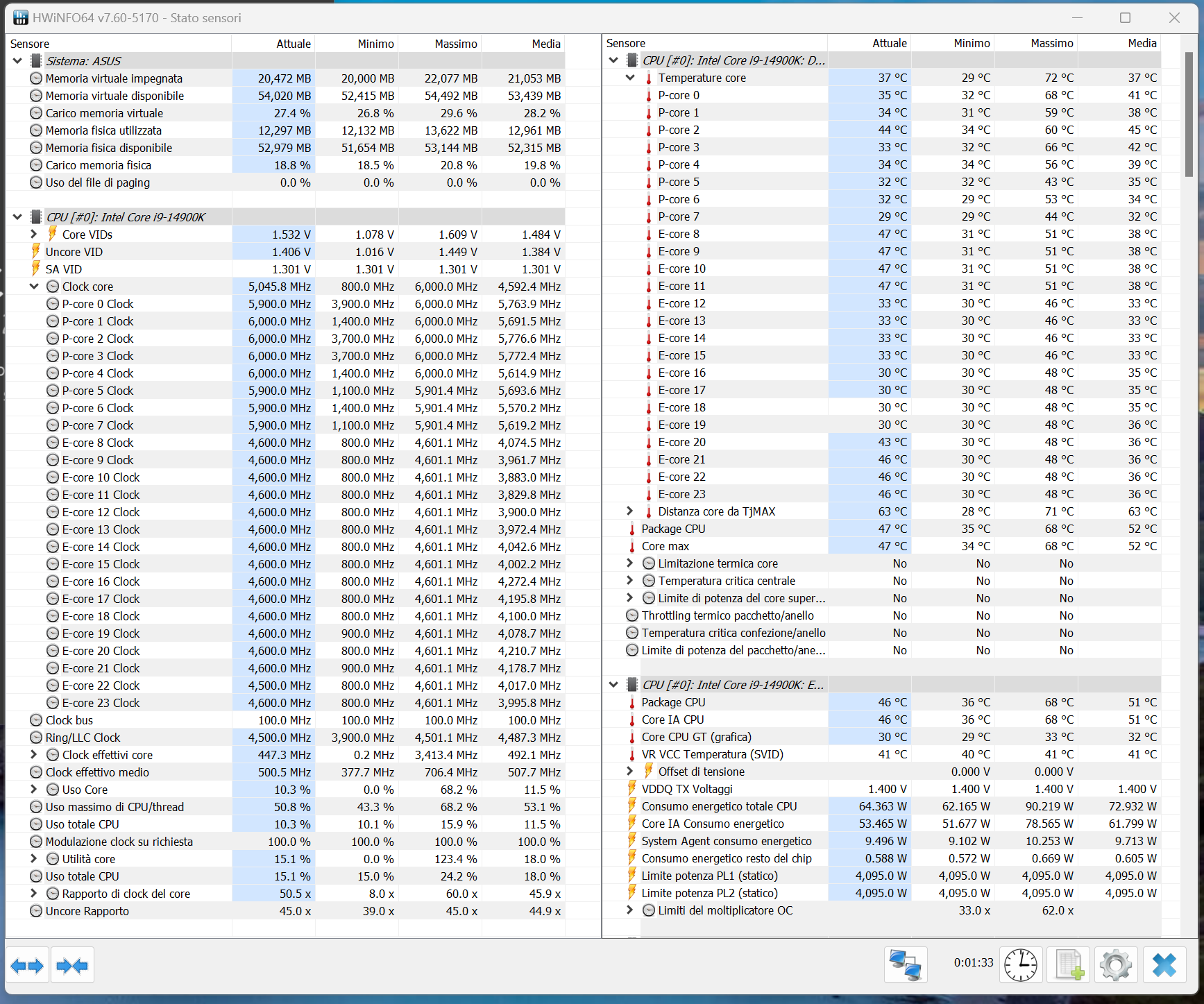Open sensor settings gear icon
Image resolution: width=1204 pixels, height=1004 pixels.
pyautogui.click(x=1116, y=965)
